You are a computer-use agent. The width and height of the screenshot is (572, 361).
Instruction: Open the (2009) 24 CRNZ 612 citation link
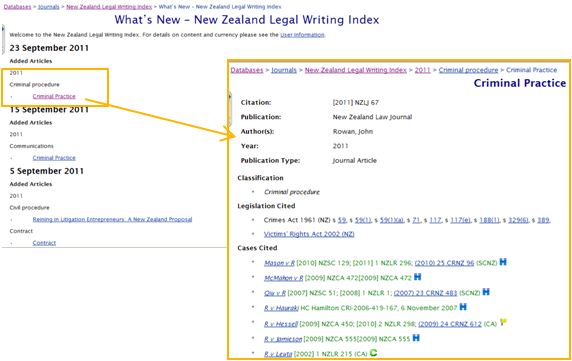click(x=450, y=324)
